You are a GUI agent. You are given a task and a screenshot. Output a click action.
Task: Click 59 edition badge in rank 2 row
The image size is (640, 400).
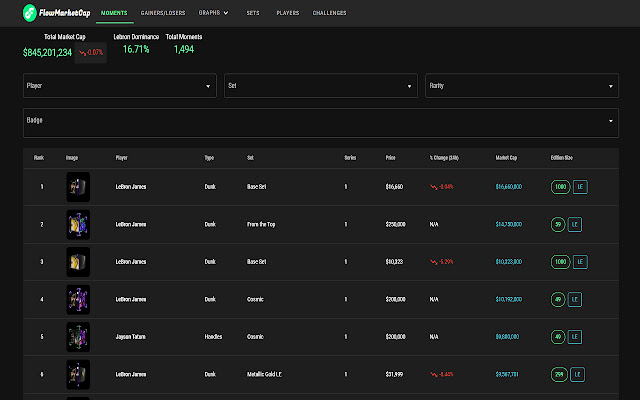click(558, 224)
